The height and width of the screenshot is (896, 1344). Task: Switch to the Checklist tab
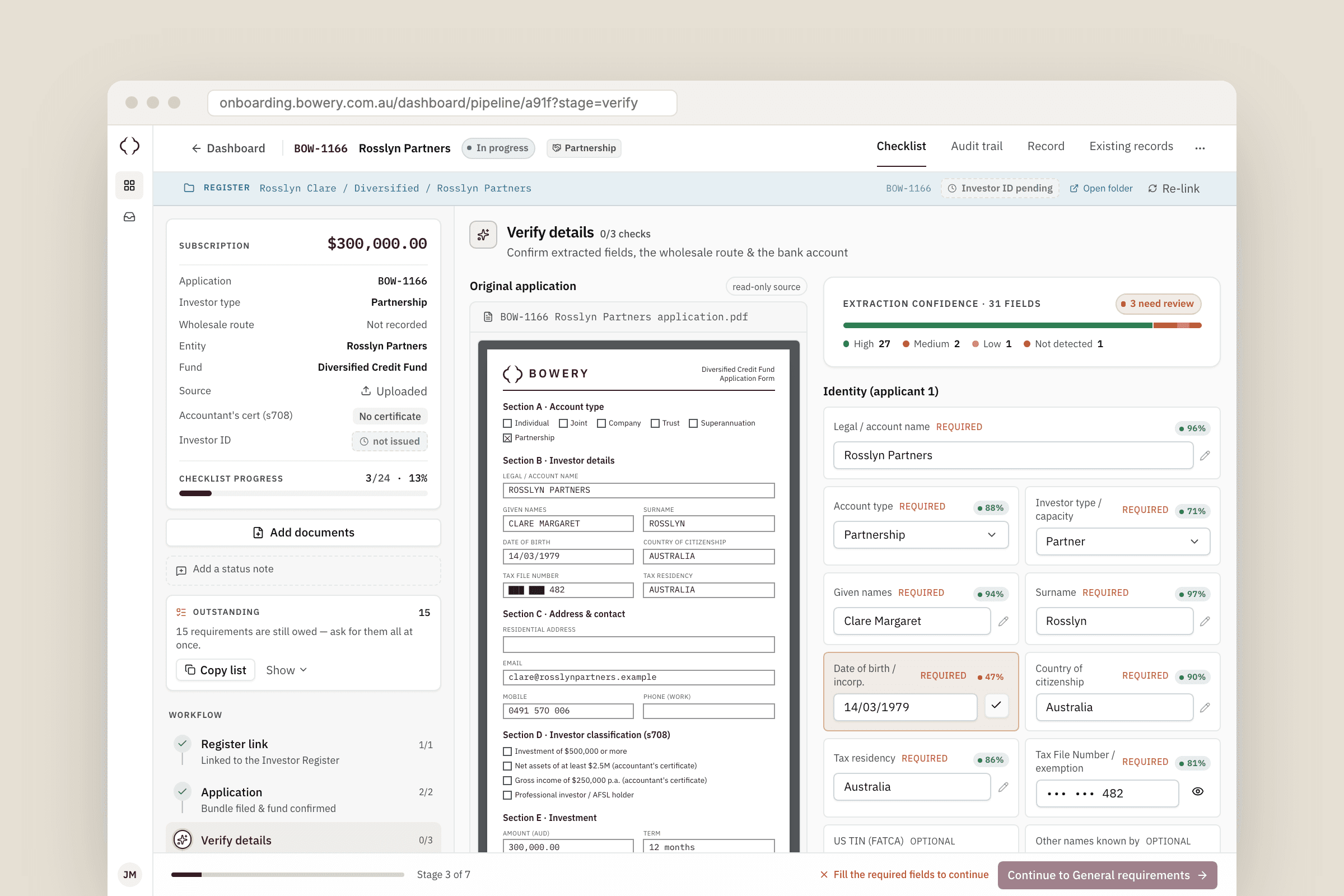pyautogui.click(x=901, y=146)
